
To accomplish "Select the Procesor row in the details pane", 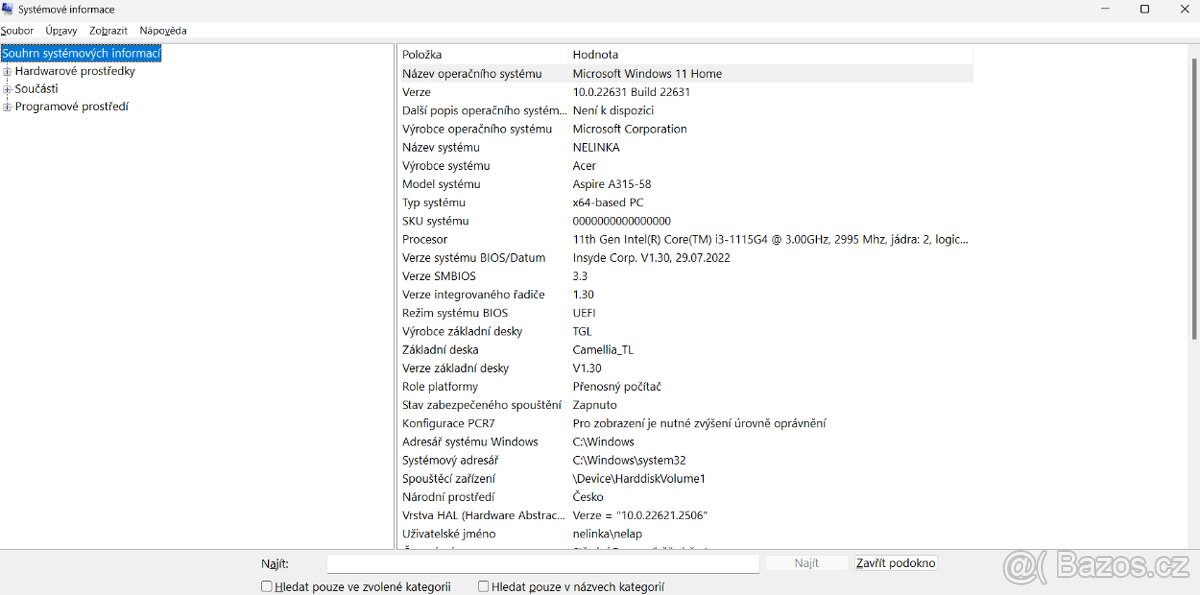I will pos(600,239).
